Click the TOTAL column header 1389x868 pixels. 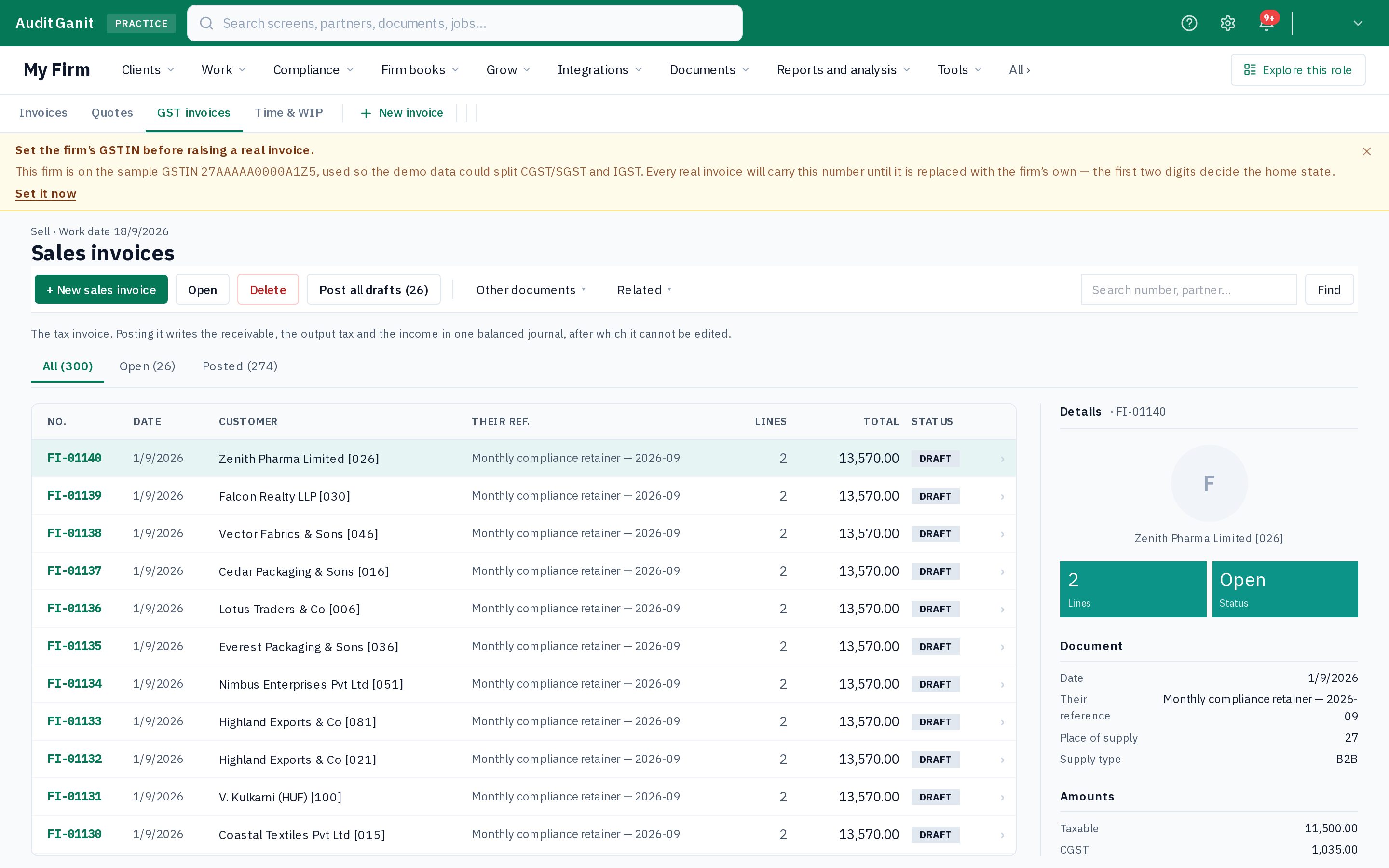click(x=881, y=421)
